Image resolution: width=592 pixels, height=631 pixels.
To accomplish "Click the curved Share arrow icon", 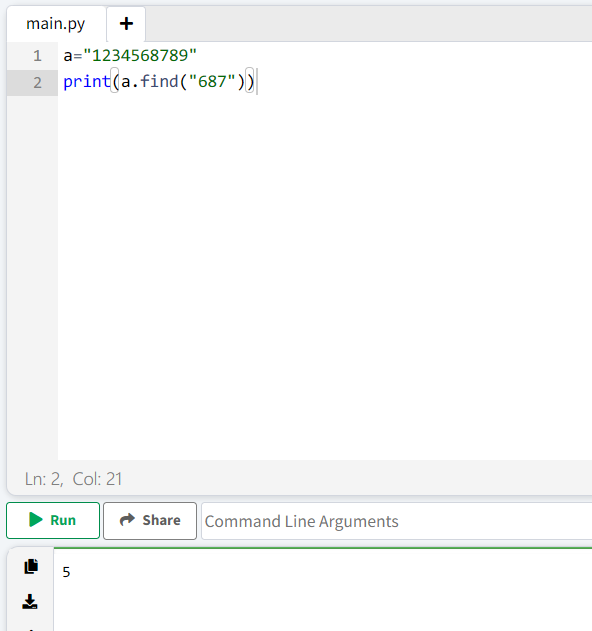I will click(x=127, y=520).
